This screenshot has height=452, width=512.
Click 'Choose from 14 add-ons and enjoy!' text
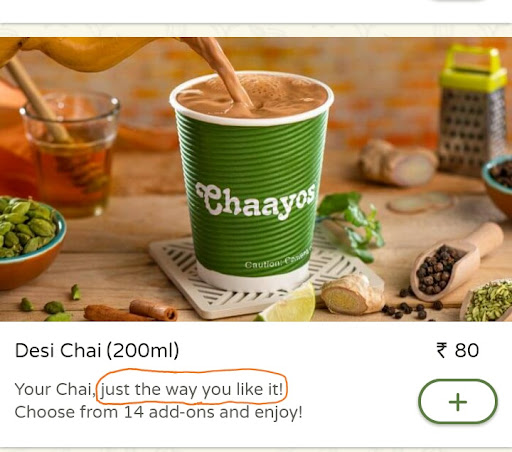pos(159,412)
